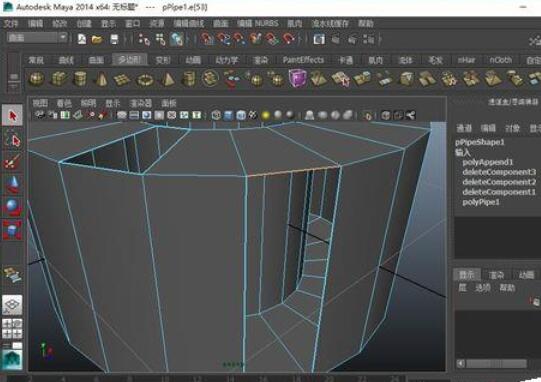541x382 pixels.
Task: Click the layer editor horizontal scrollbar
Action: pos(496,363)
